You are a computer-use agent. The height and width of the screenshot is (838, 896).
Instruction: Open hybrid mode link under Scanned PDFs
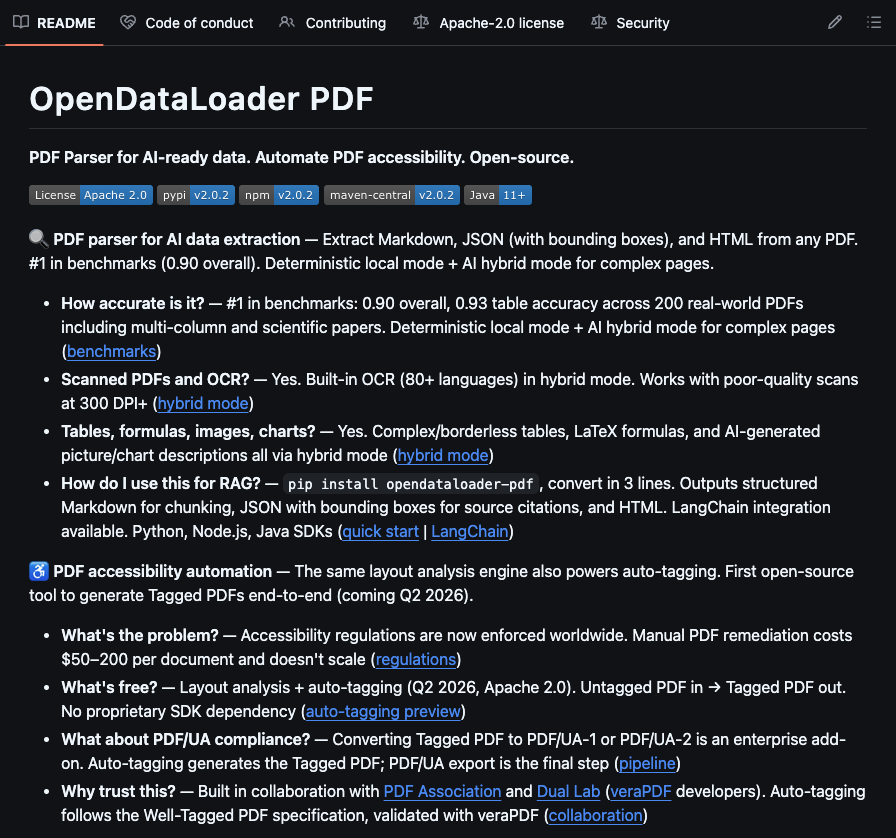point(203,404)
